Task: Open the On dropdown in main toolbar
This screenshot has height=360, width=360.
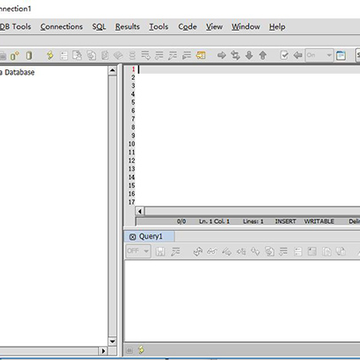Action: pos(319,55)
